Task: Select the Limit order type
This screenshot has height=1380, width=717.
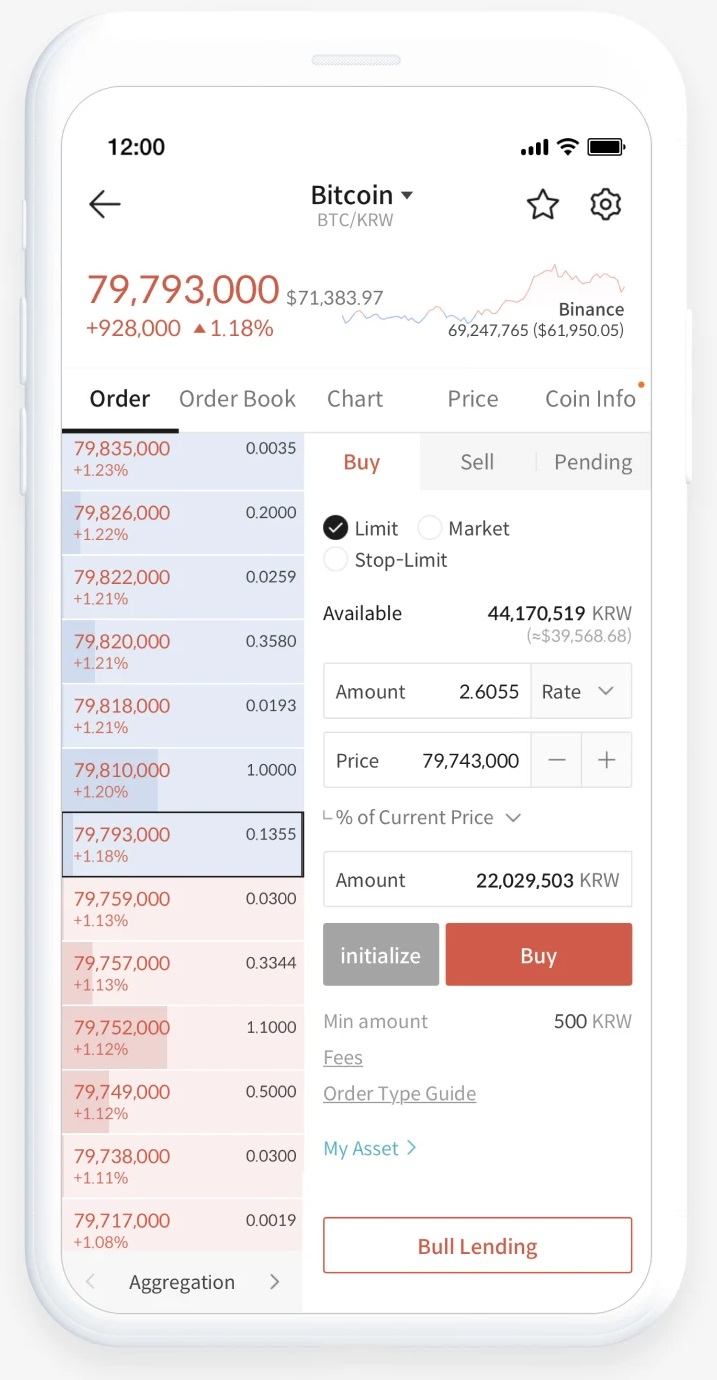Action: (337, 528)
